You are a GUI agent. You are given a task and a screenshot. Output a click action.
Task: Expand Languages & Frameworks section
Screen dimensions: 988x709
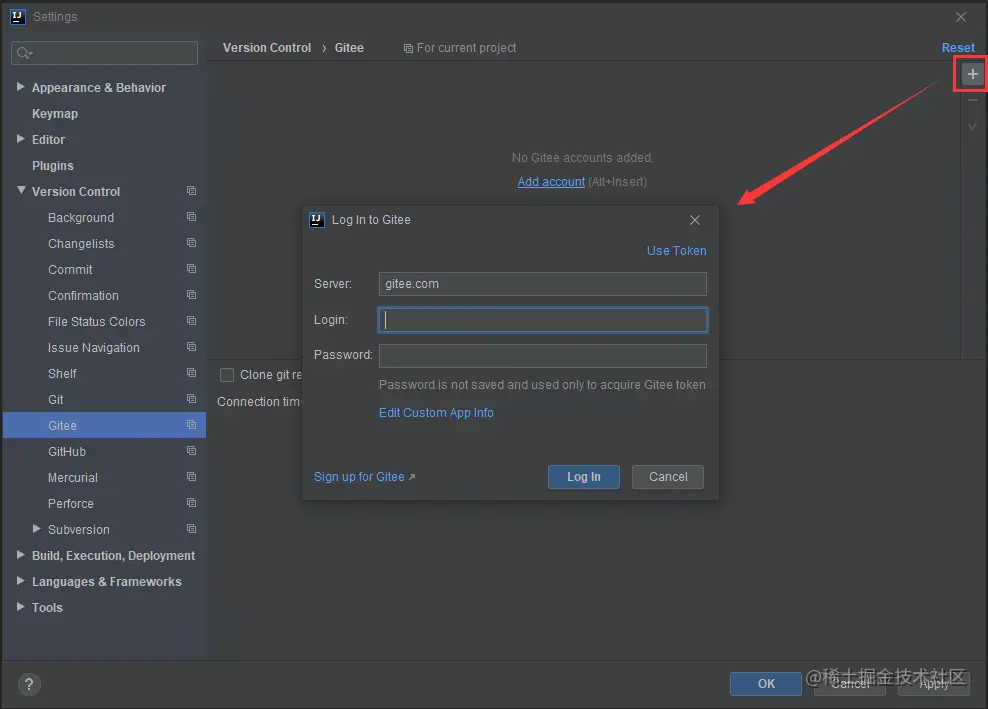click(21, 580)
